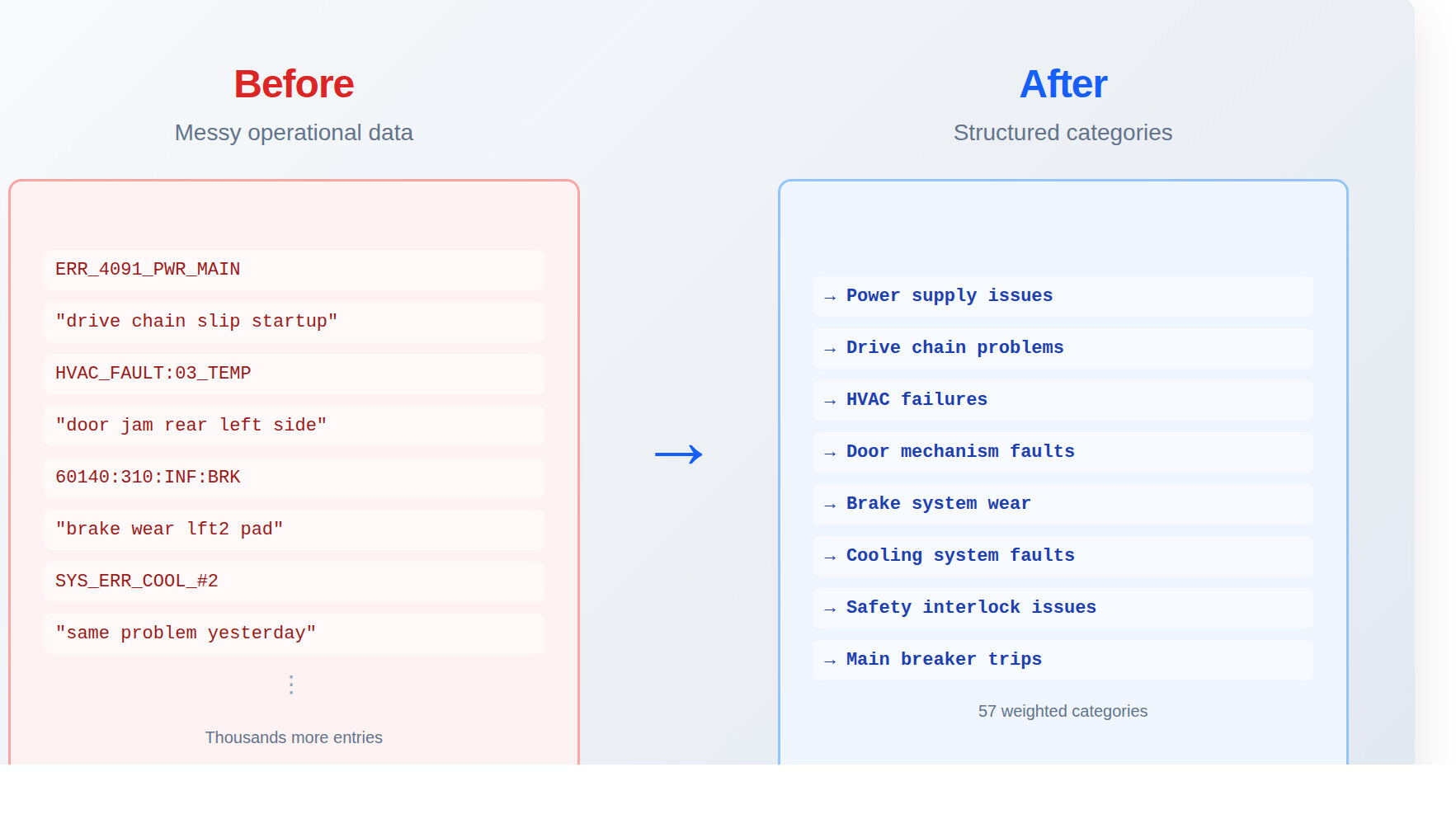Image resolution: width=1456 pixels, height=819 pixels.
Task: Click the arrow beside Drive chain problems
Action: pyautogui.click(x=830, y=349)
